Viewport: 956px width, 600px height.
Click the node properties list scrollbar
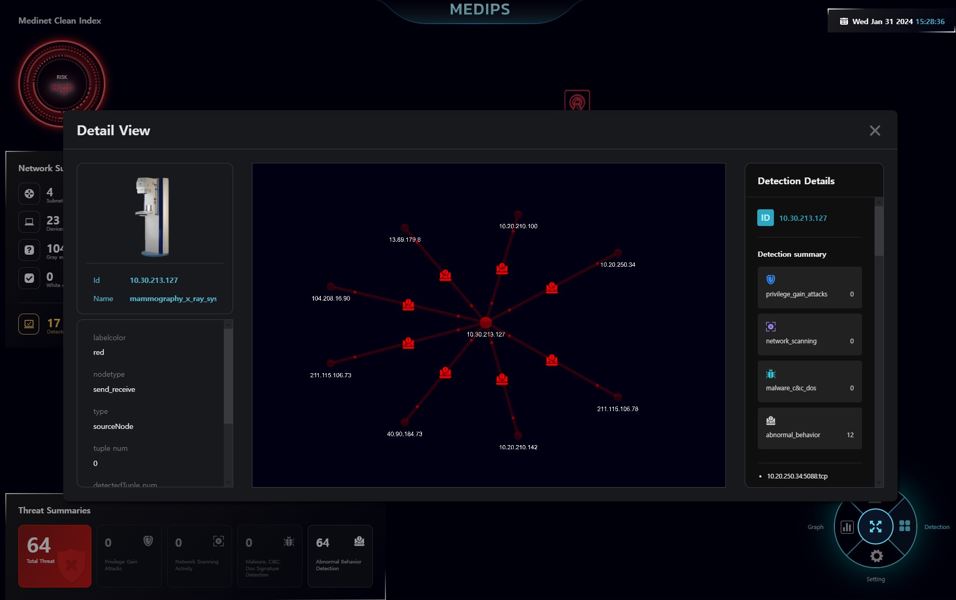pos(228,375)
